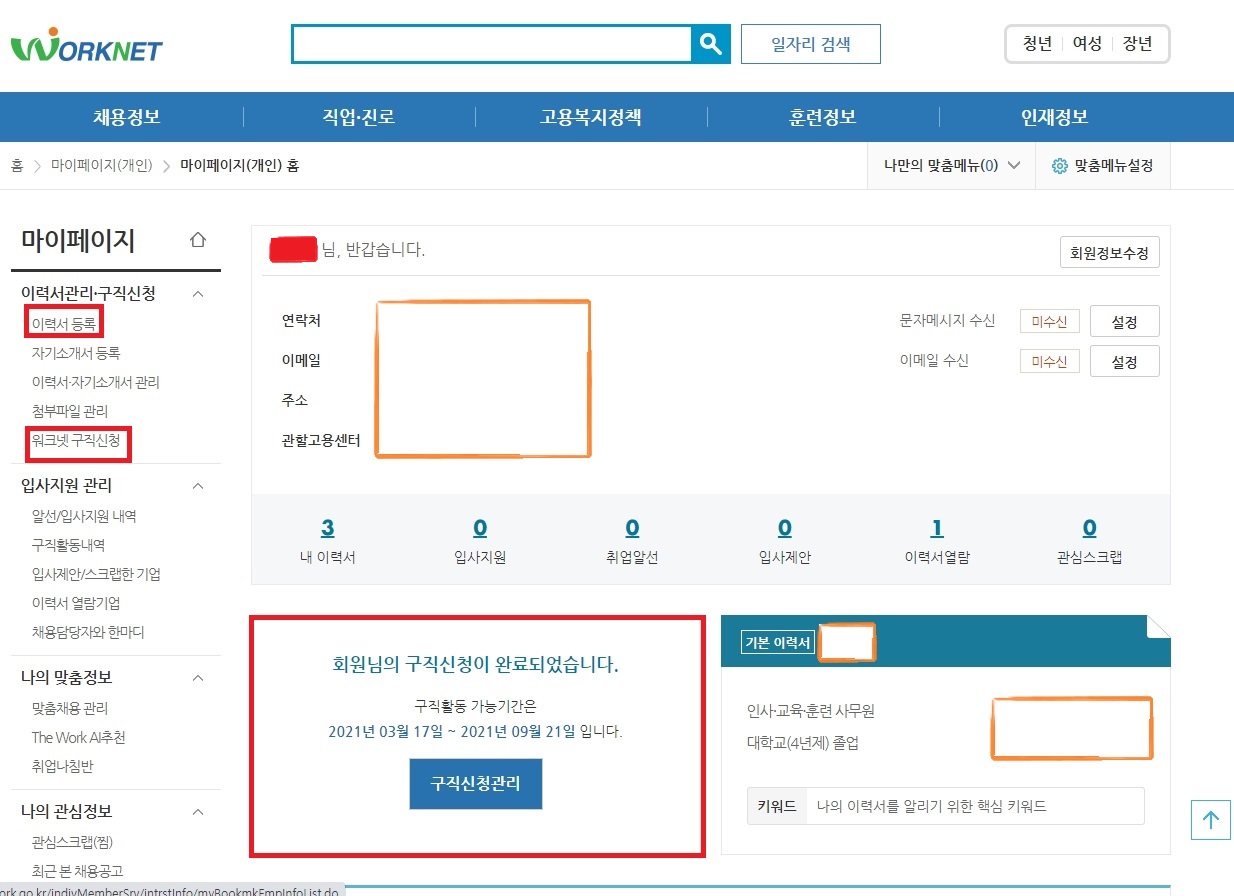
Task: Open 이력서 열람기업 in the sidebar
Action: click(76, 603)
